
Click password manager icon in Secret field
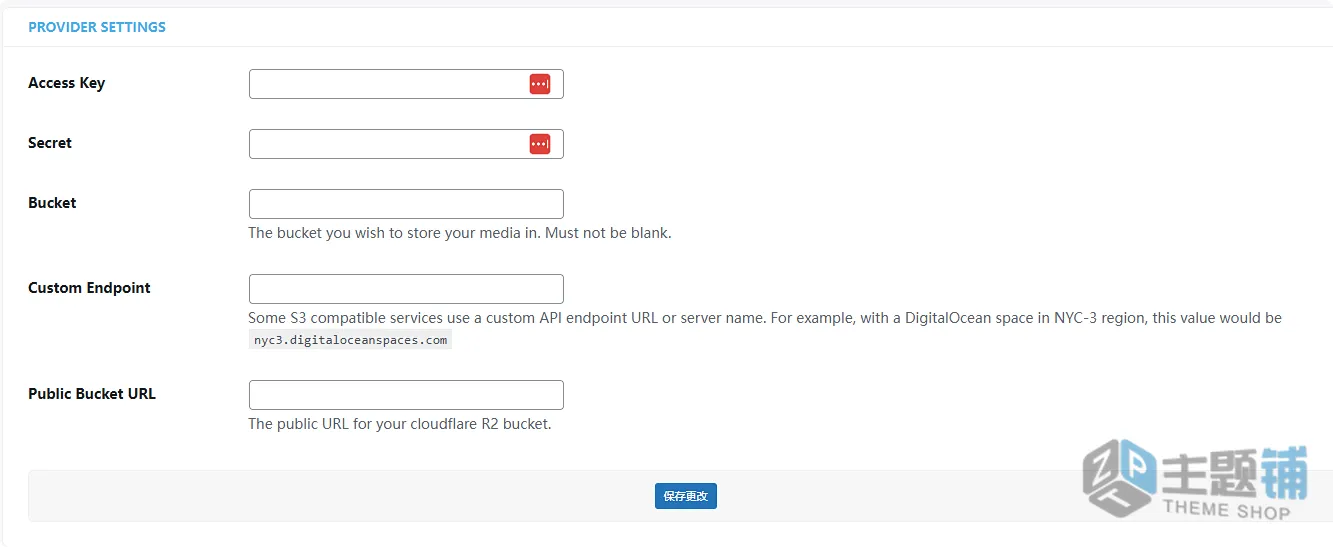pos(540,144)
